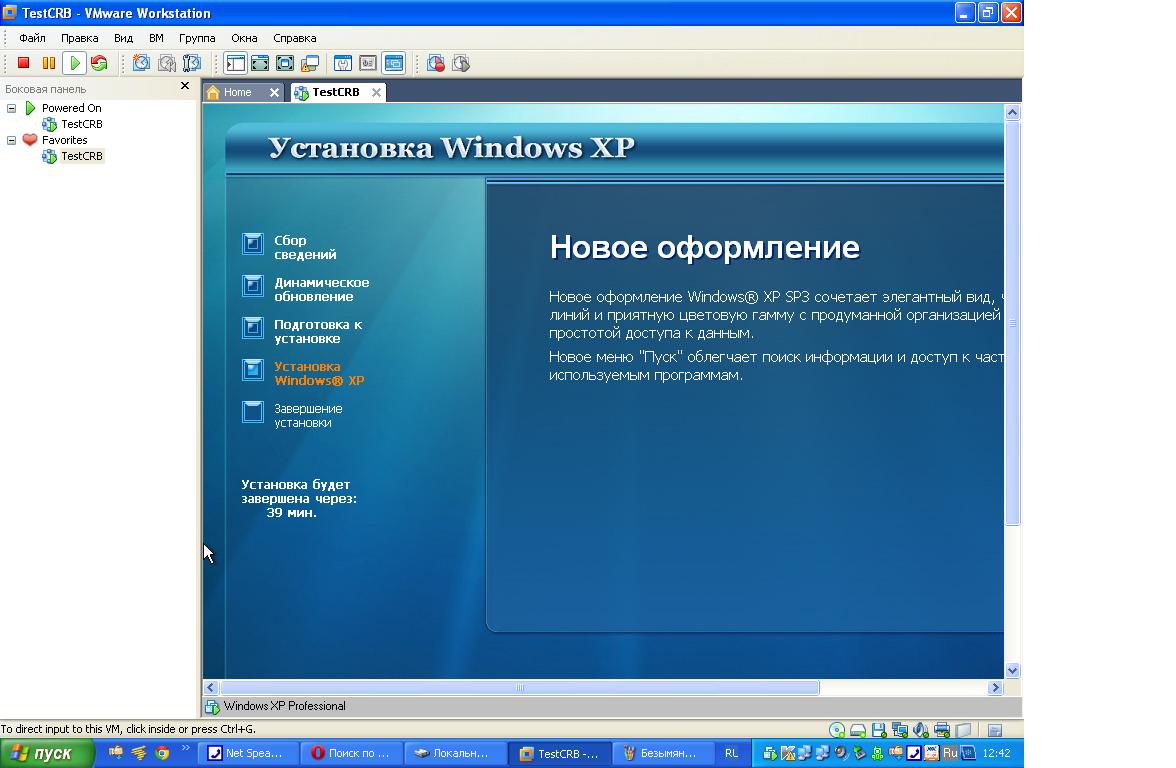Select Favorites heart item in sidebar
The image size is (1176, 768).
coord(64,140)
